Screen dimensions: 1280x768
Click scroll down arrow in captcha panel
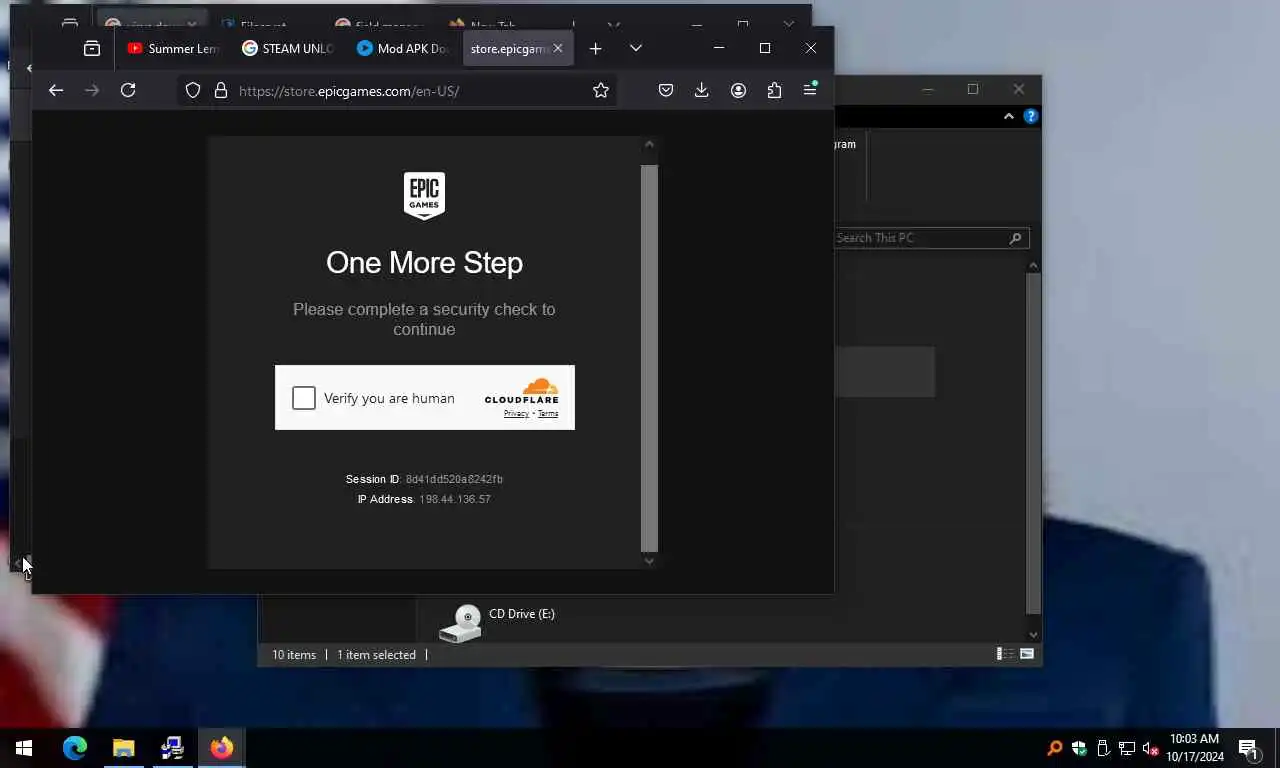point(649,561)
